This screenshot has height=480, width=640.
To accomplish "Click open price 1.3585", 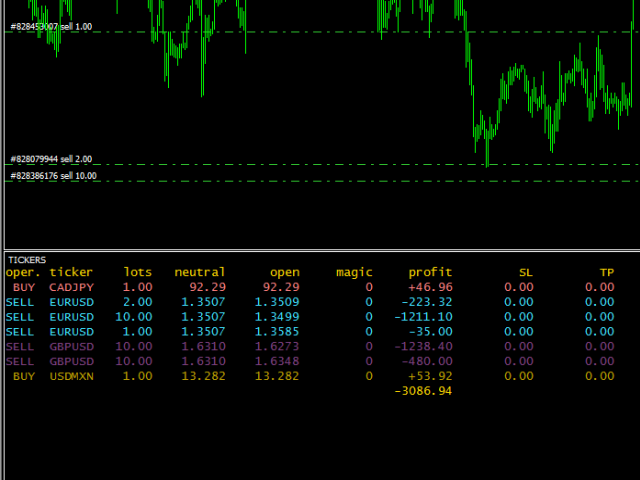I will [x=277, y=332].
